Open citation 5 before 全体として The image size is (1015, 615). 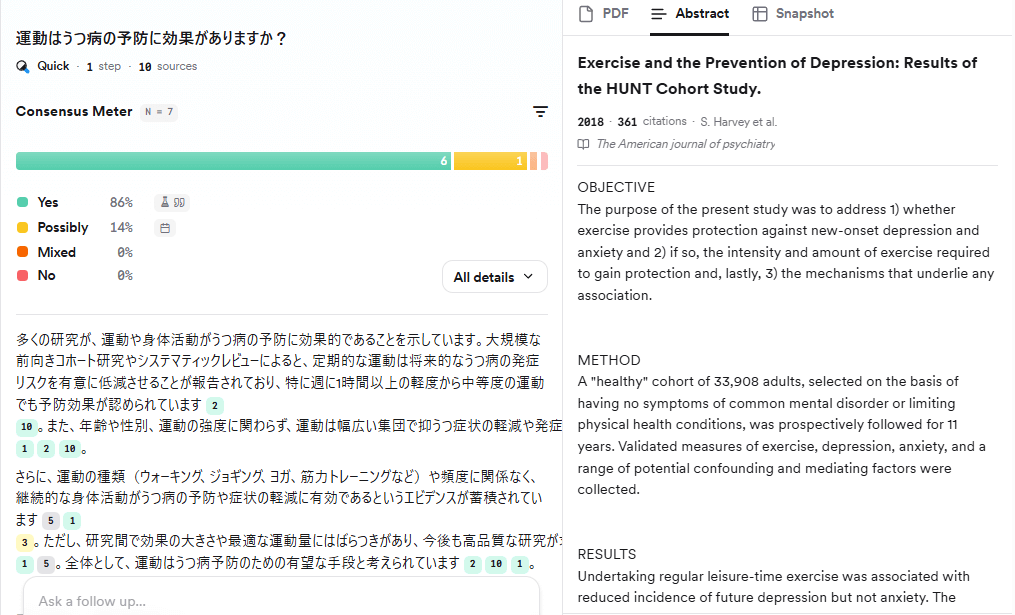point(46,564)
